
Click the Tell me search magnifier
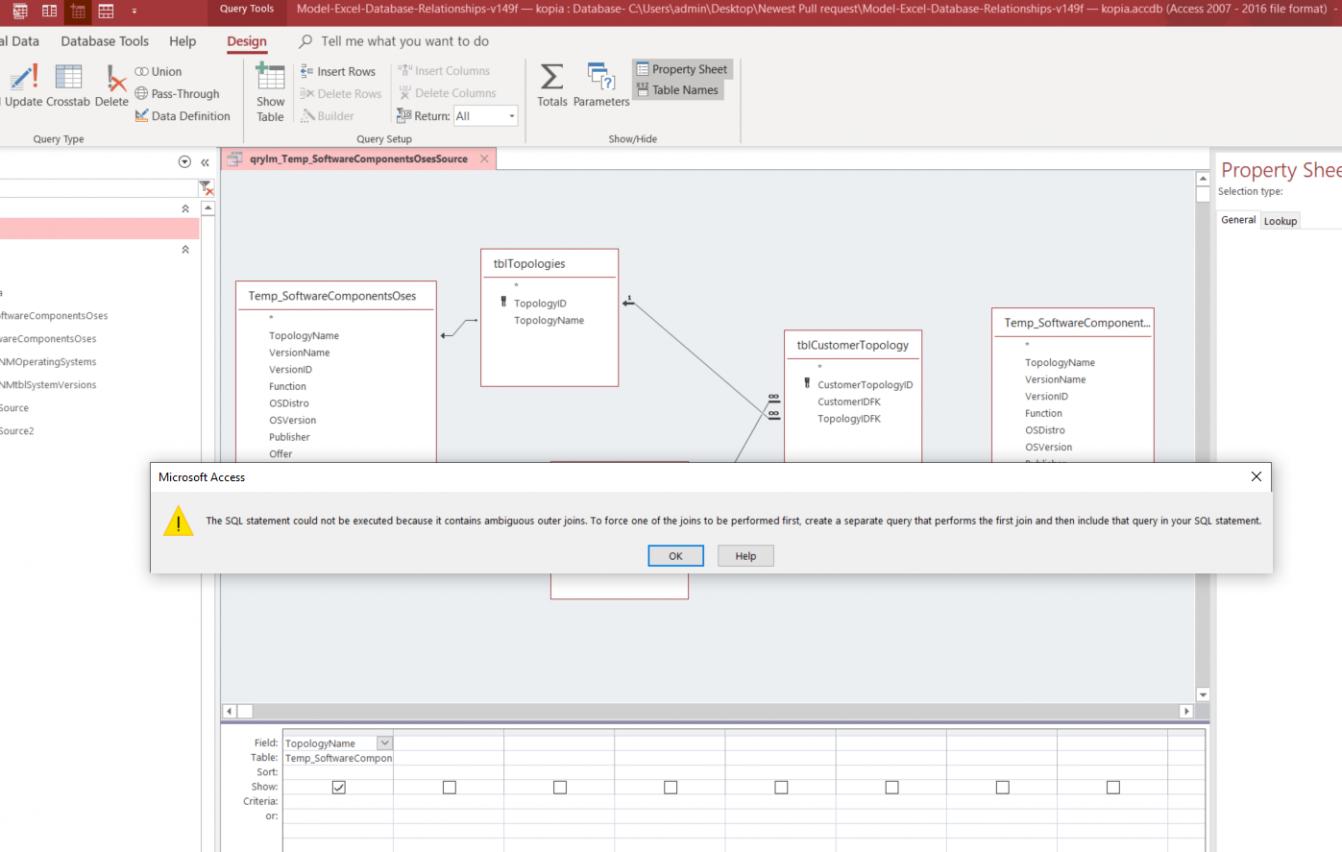click(306, 42)
